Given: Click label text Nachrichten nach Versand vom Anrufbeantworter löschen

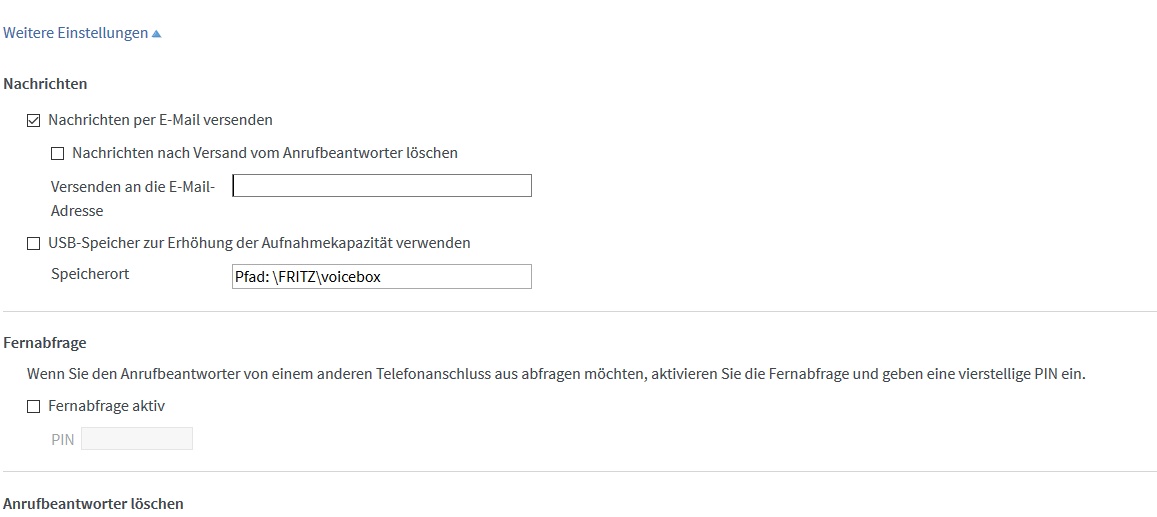Looking at the screenshot, I should pos(265,153).
